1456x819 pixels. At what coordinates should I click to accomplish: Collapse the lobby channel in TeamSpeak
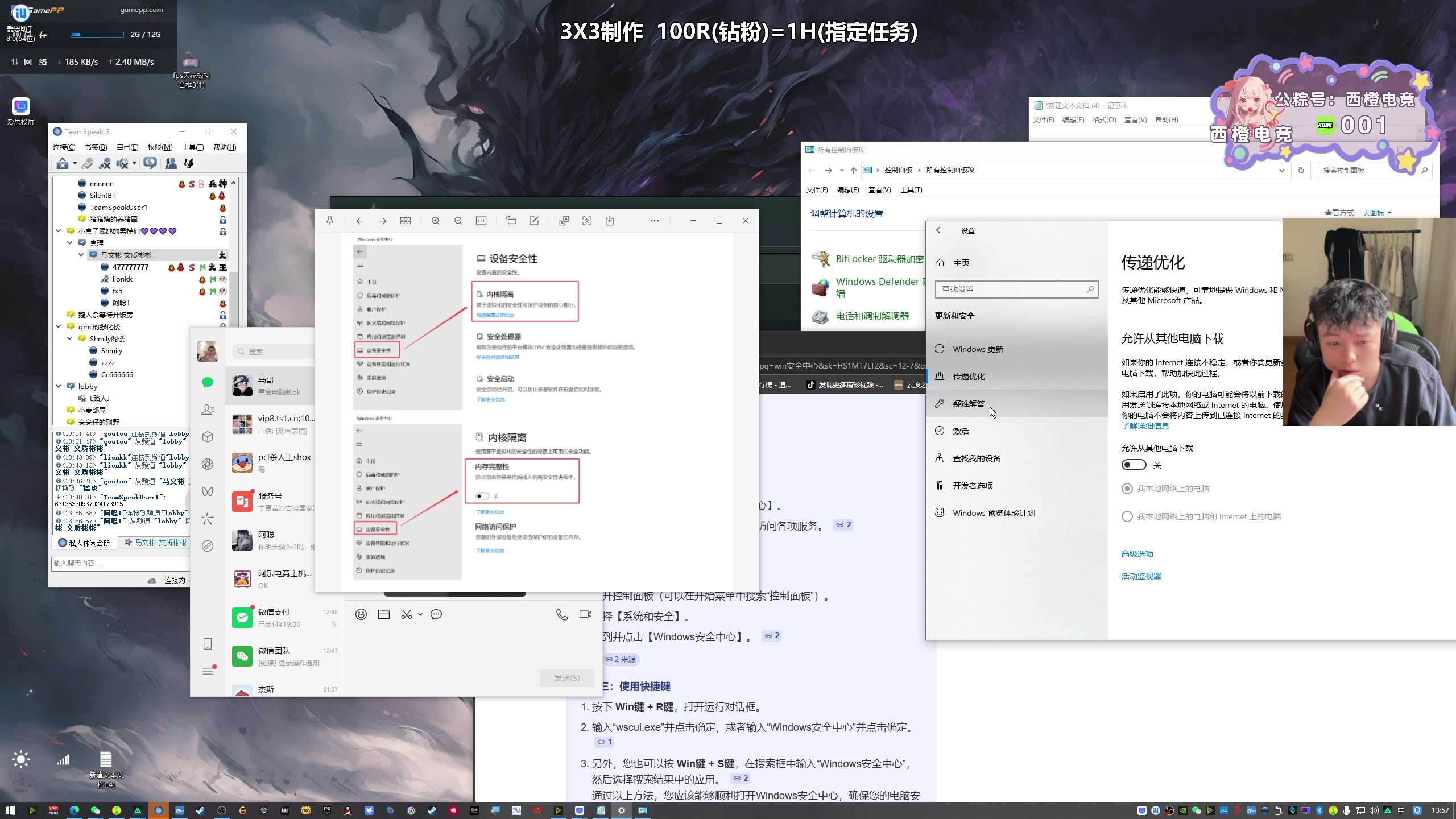[x=59, y=386]
